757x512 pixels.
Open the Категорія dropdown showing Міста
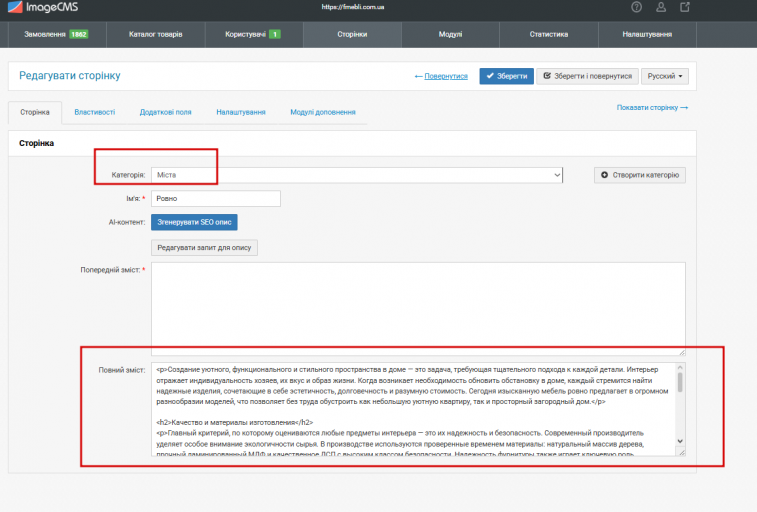[357, 175]
